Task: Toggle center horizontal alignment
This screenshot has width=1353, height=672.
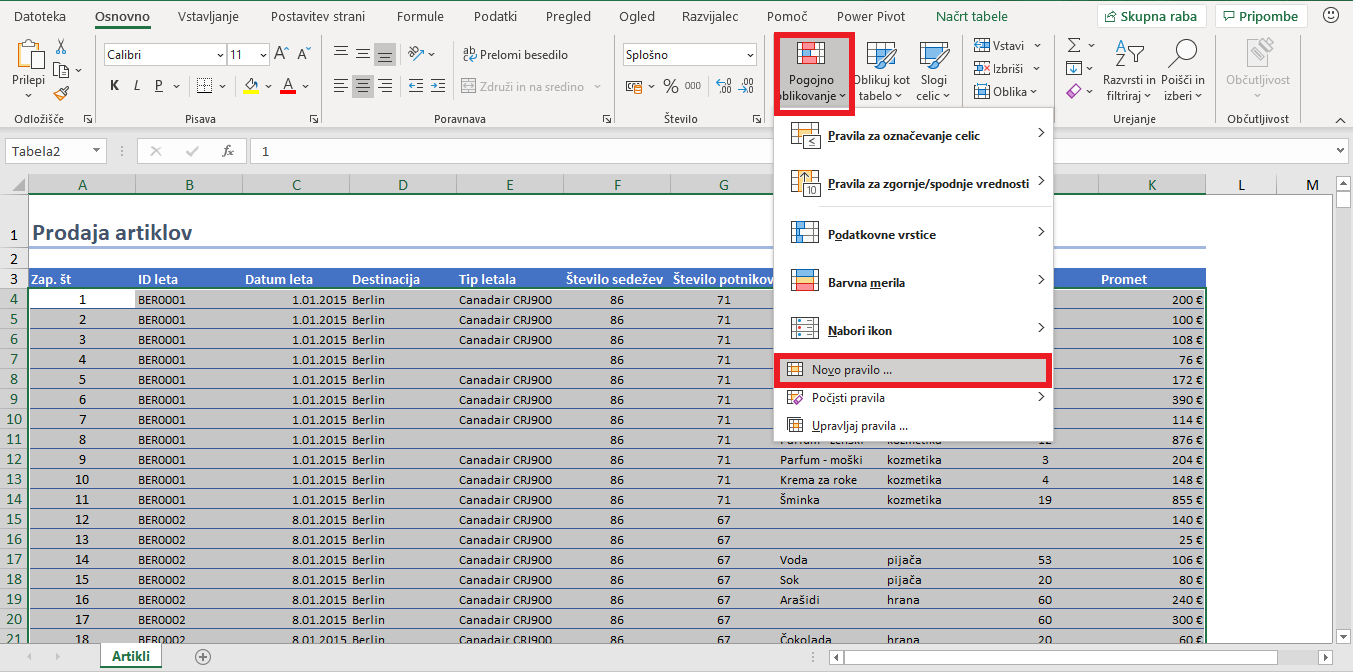Action: (362, 86)
